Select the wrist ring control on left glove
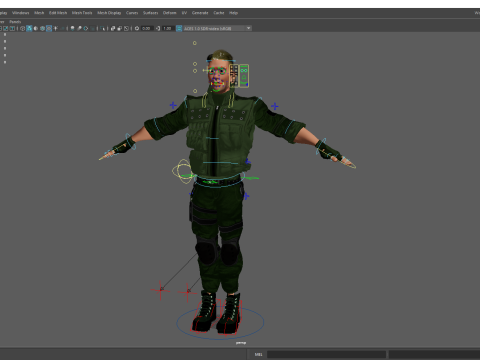 (x=130, y=142)
